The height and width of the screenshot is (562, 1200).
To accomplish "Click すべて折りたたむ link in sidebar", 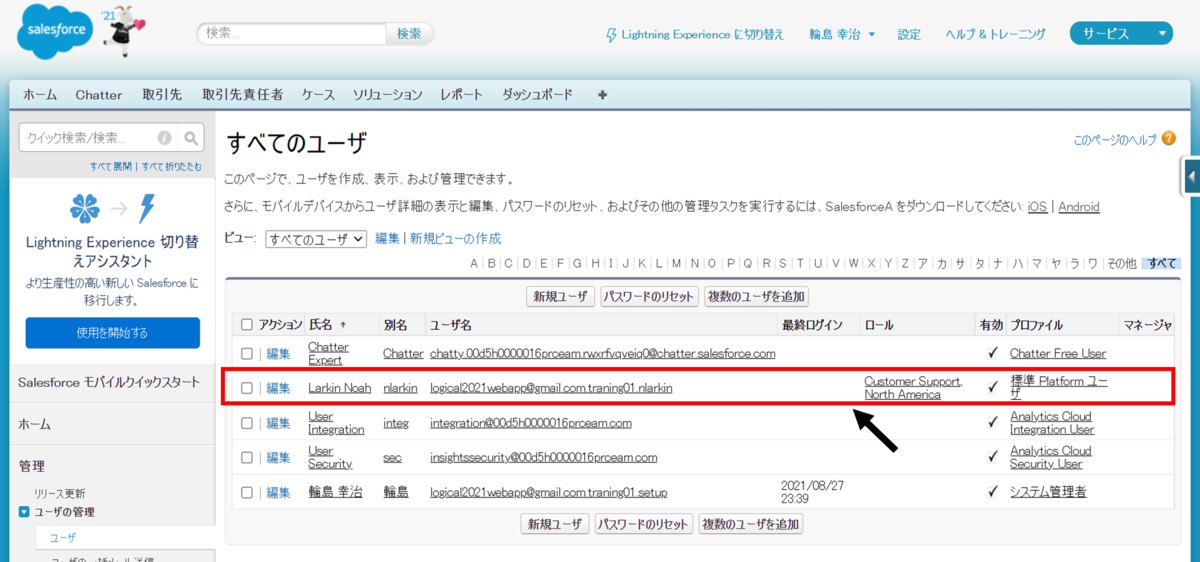I will (172, 166).
